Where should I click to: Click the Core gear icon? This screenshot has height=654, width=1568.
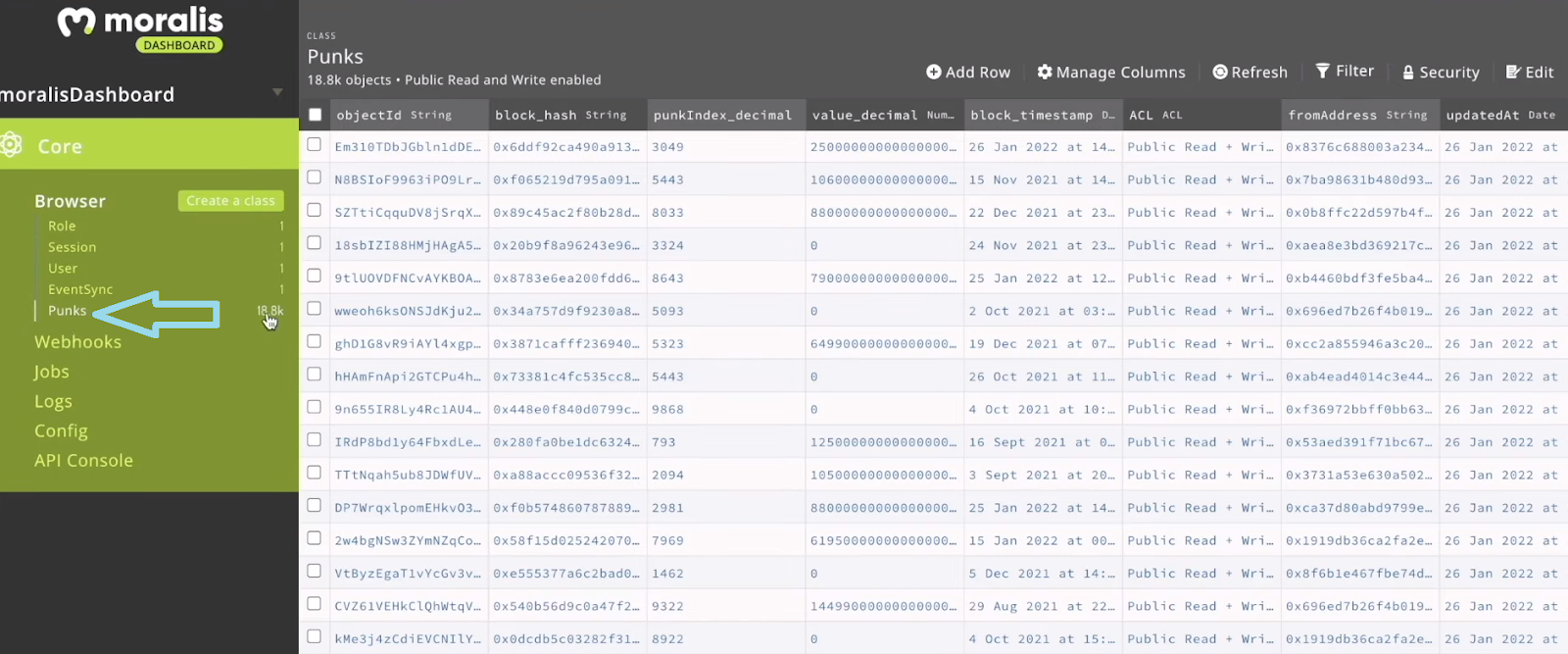point(12,145)
